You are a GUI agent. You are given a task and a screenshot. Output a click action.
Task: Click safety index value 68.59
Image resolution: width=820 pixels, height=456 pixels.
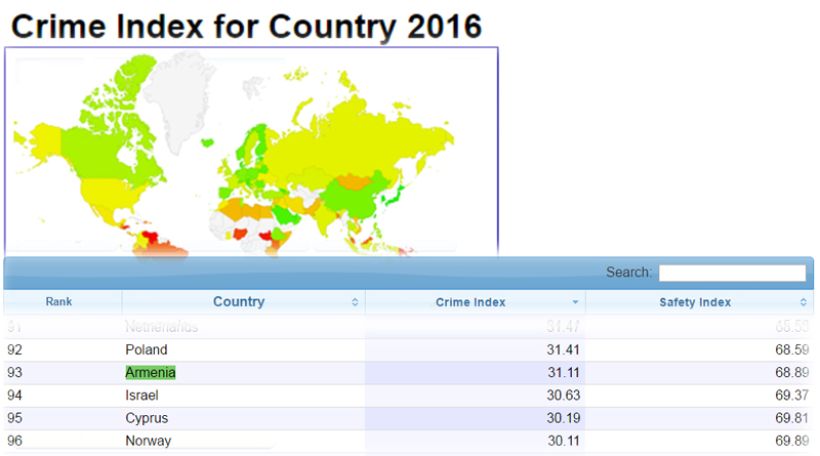tap(792, 349)
